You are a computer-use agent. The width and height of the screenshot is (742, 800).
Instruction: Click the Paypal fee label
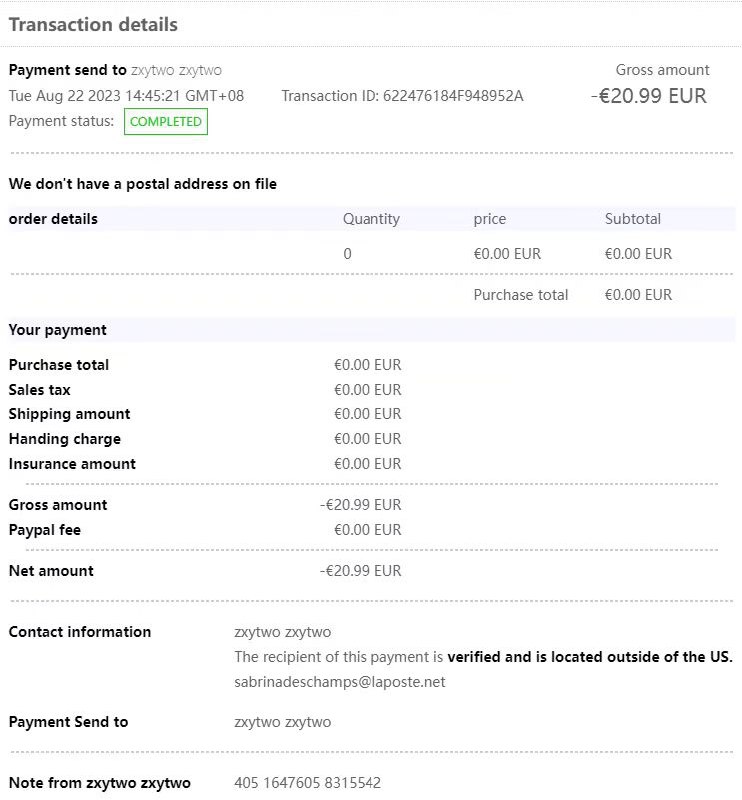point(45,530)
